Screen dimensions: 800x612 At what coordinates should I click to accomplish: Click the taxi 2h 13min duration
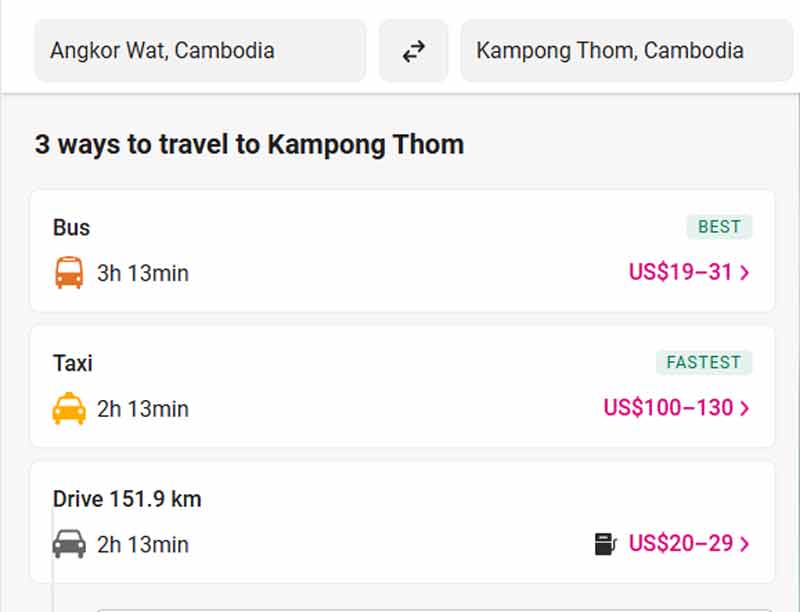143,409
